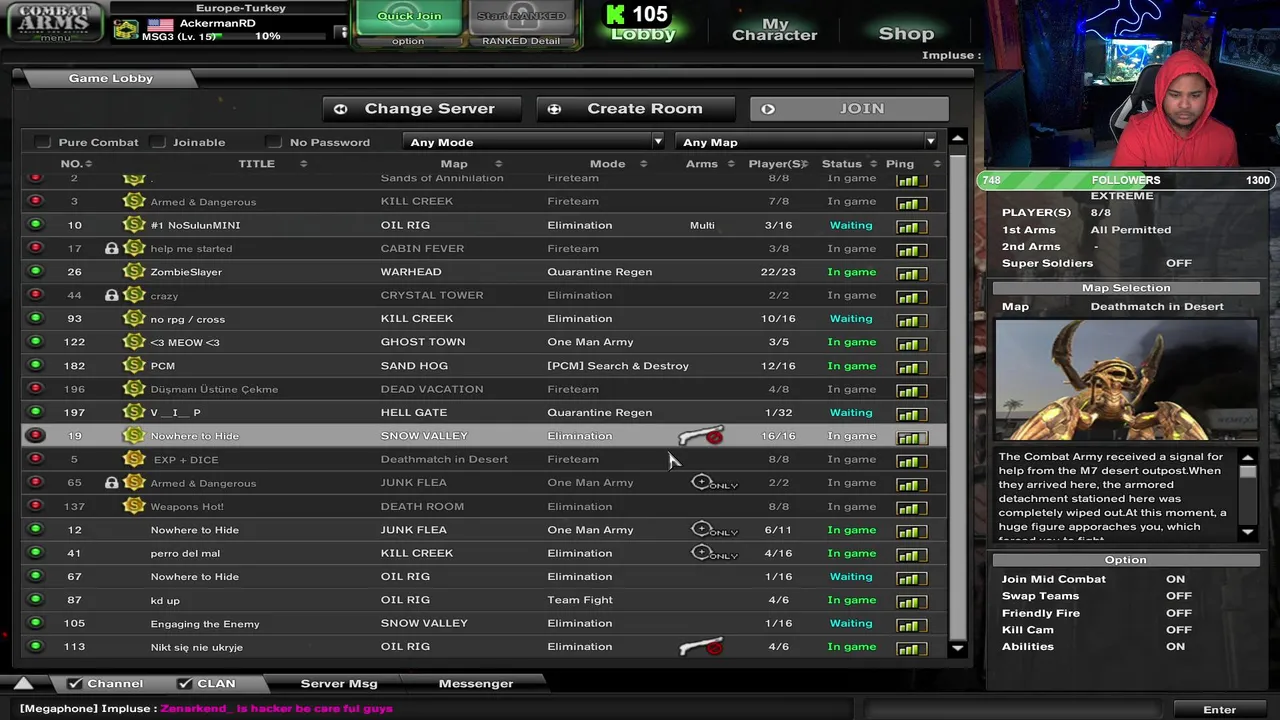Click the gold badge icon for ZombieSlayer room
The width and height of the screenshot is (1280, 720).
[134, 272]
